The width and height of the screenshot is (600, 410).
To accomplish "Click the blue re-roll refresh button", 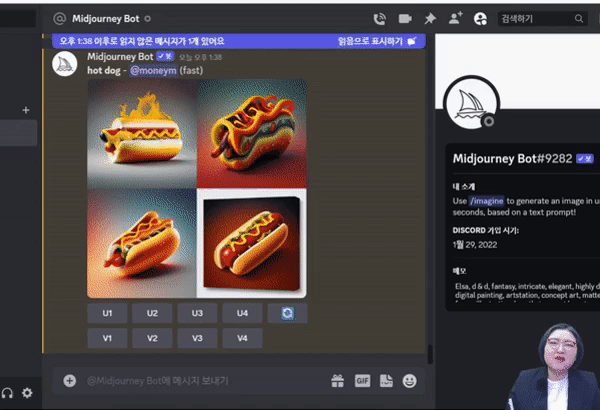I will pyautogui.click(x=288, y=313).
